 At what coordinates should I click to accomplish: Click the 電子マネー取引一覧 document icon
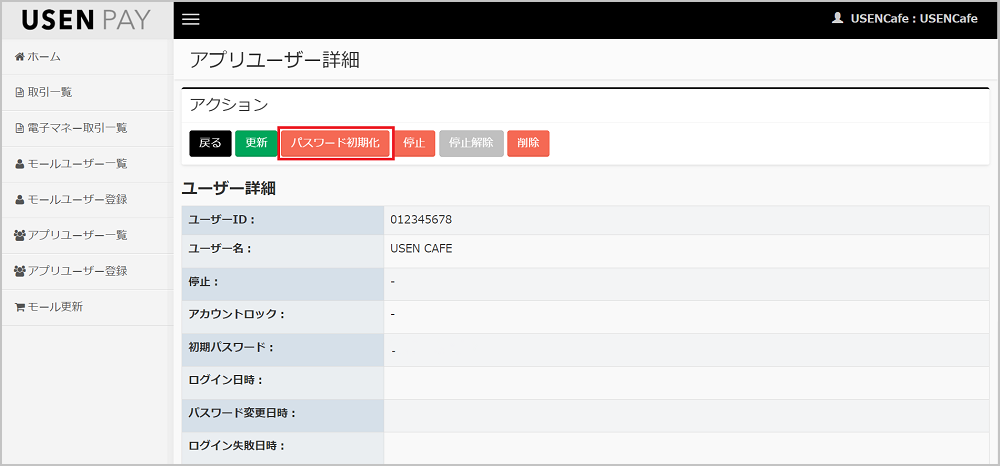point(19,128)
